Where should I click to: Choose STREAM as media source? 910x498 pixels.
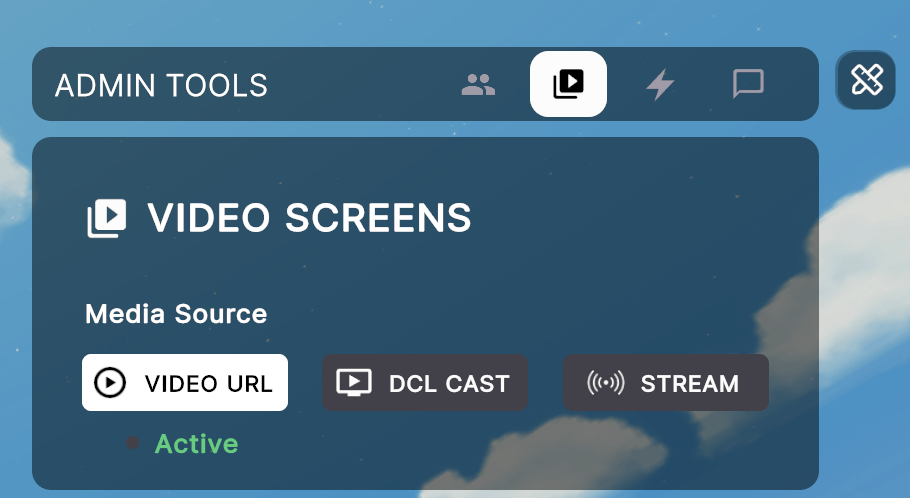(x=666, y=382)
